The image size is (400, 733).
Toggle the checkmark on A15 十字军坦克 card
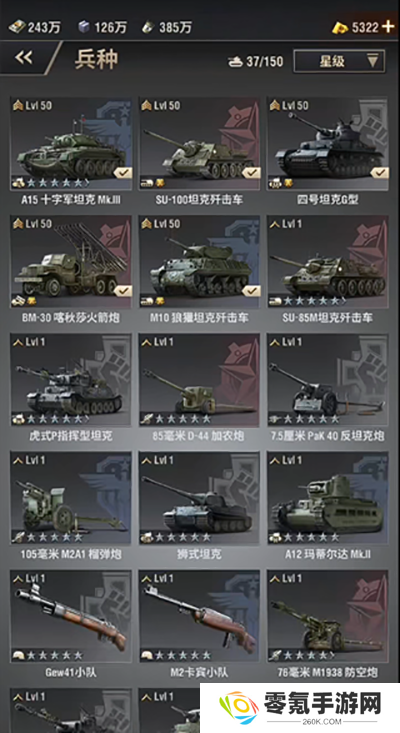point(122,172)
